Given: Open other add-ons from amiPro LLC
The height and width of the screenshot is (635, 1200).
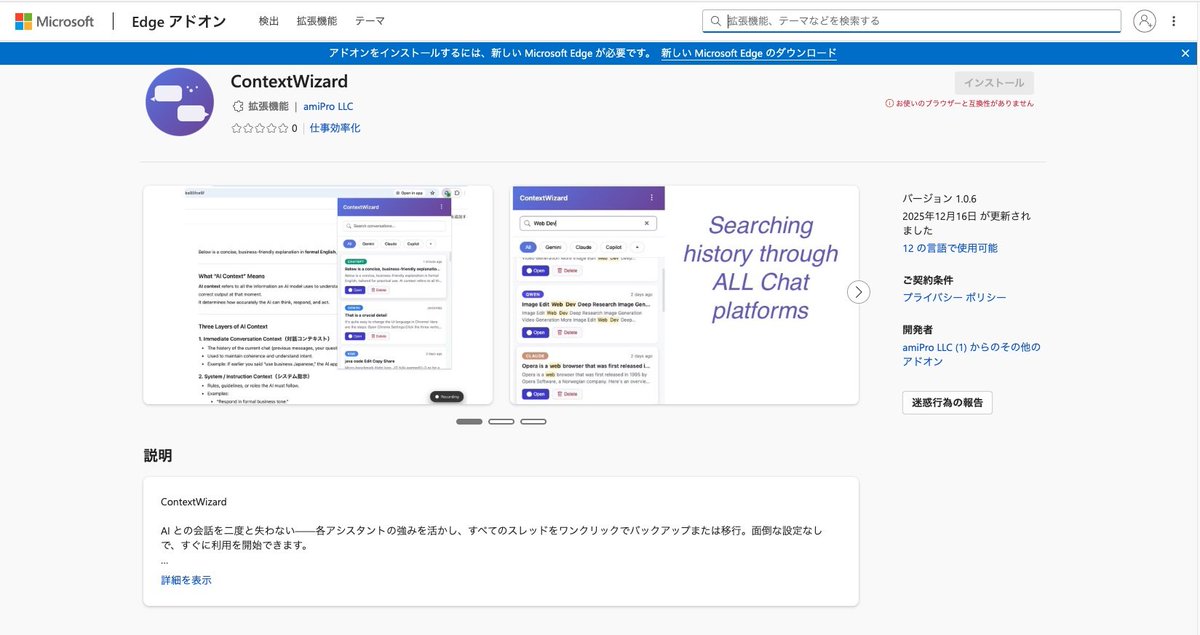Looking at the screenshot, I should tap(971, 354).
